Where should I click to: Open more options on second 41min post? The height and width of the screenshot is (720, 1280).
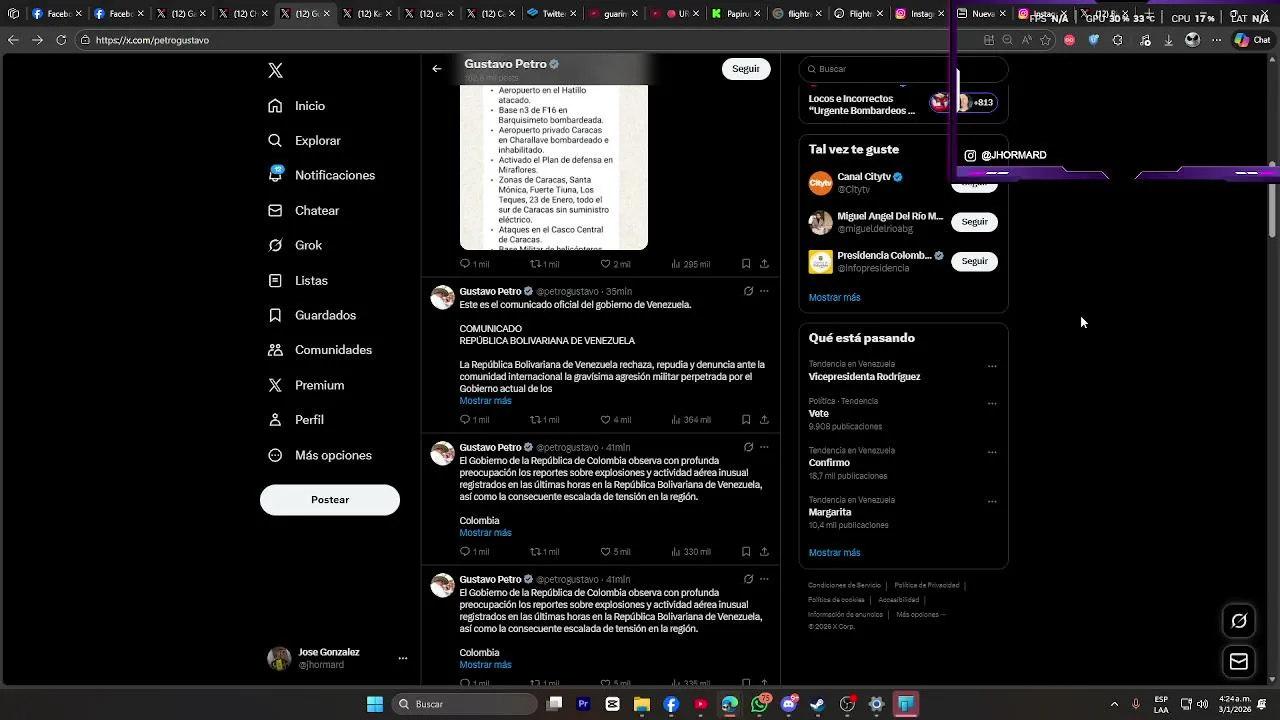click(x=764, y=579)
